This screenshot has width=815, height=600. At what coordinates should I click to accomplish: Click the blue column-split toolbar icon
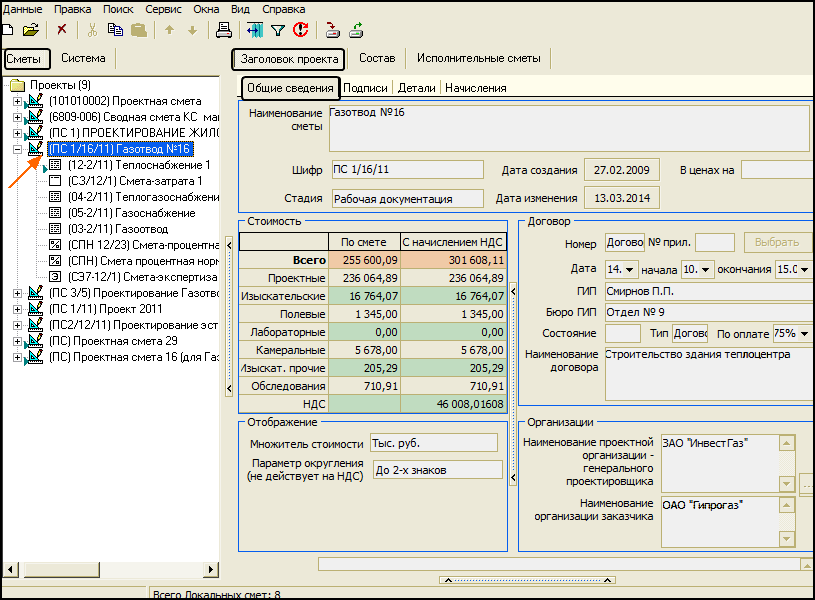pos(255,30)
